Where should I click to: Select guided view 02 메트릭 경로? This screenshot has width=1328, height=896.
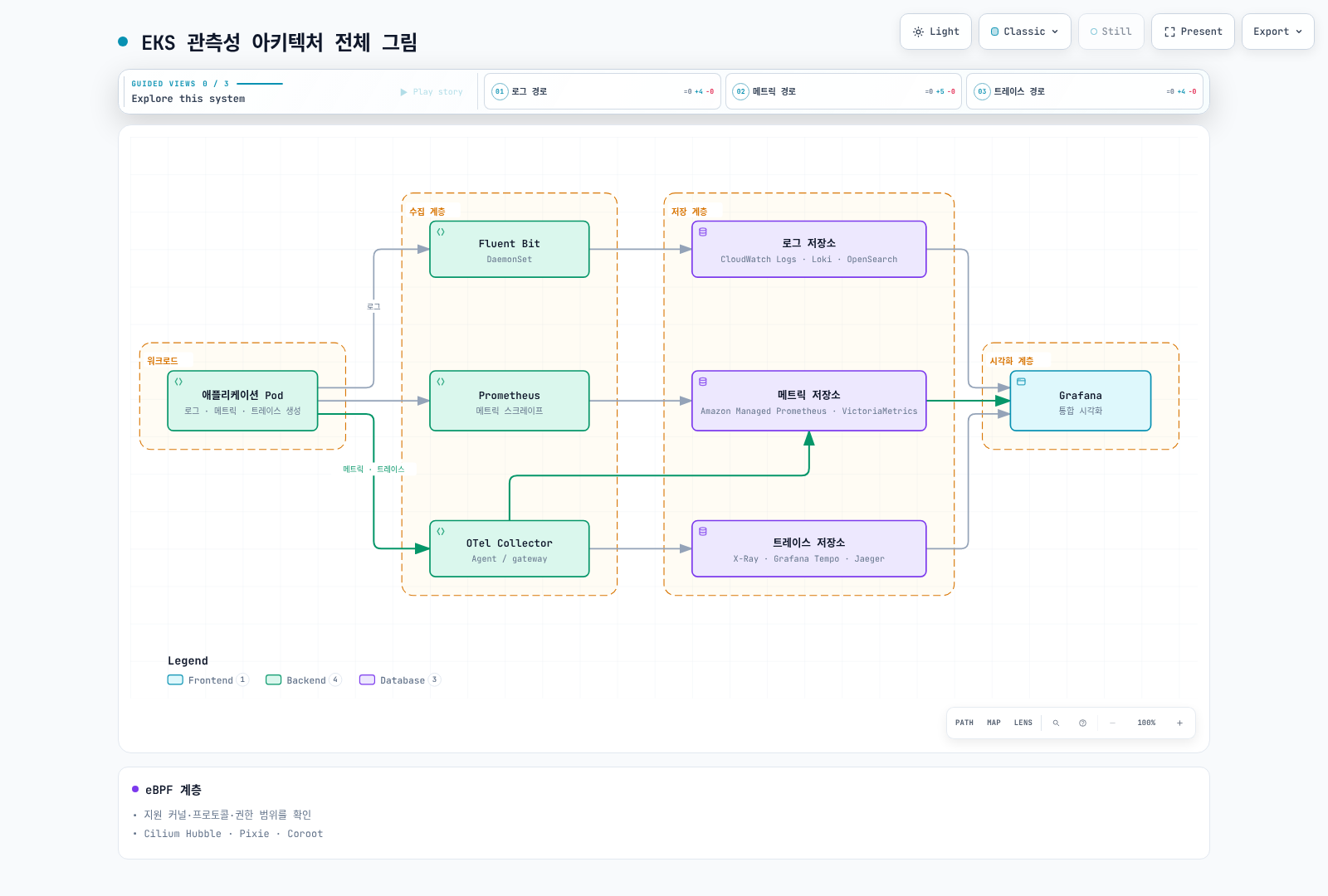(843, 91)
